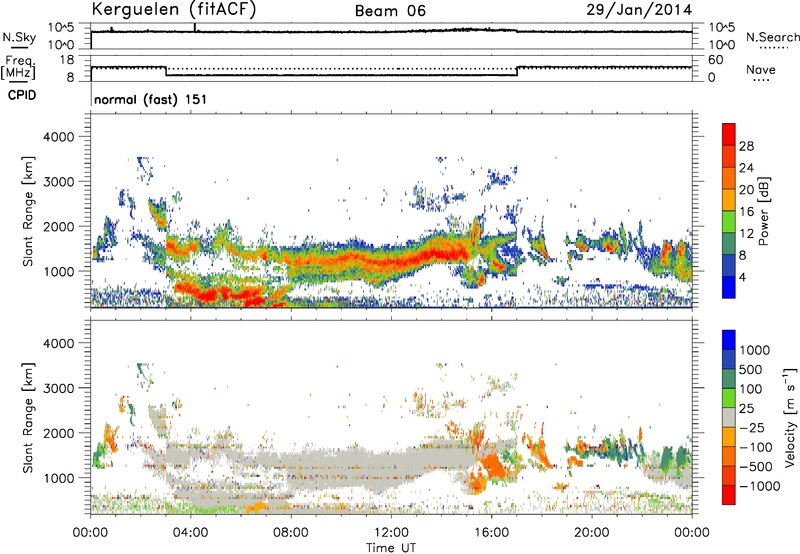Click the '18' frequency axis tick
Viewport: 800px width, 554px height.
(x=67, y=60)
